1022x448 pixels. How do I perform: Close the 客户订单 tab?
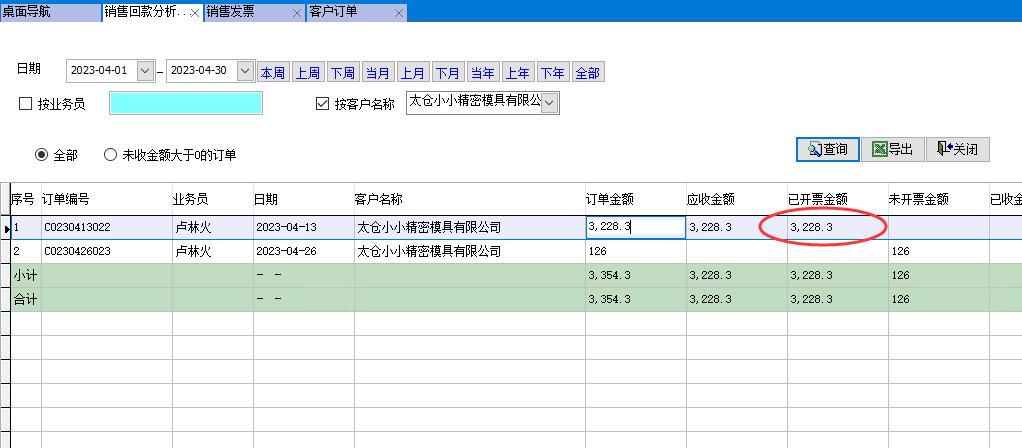coord(399,13)
